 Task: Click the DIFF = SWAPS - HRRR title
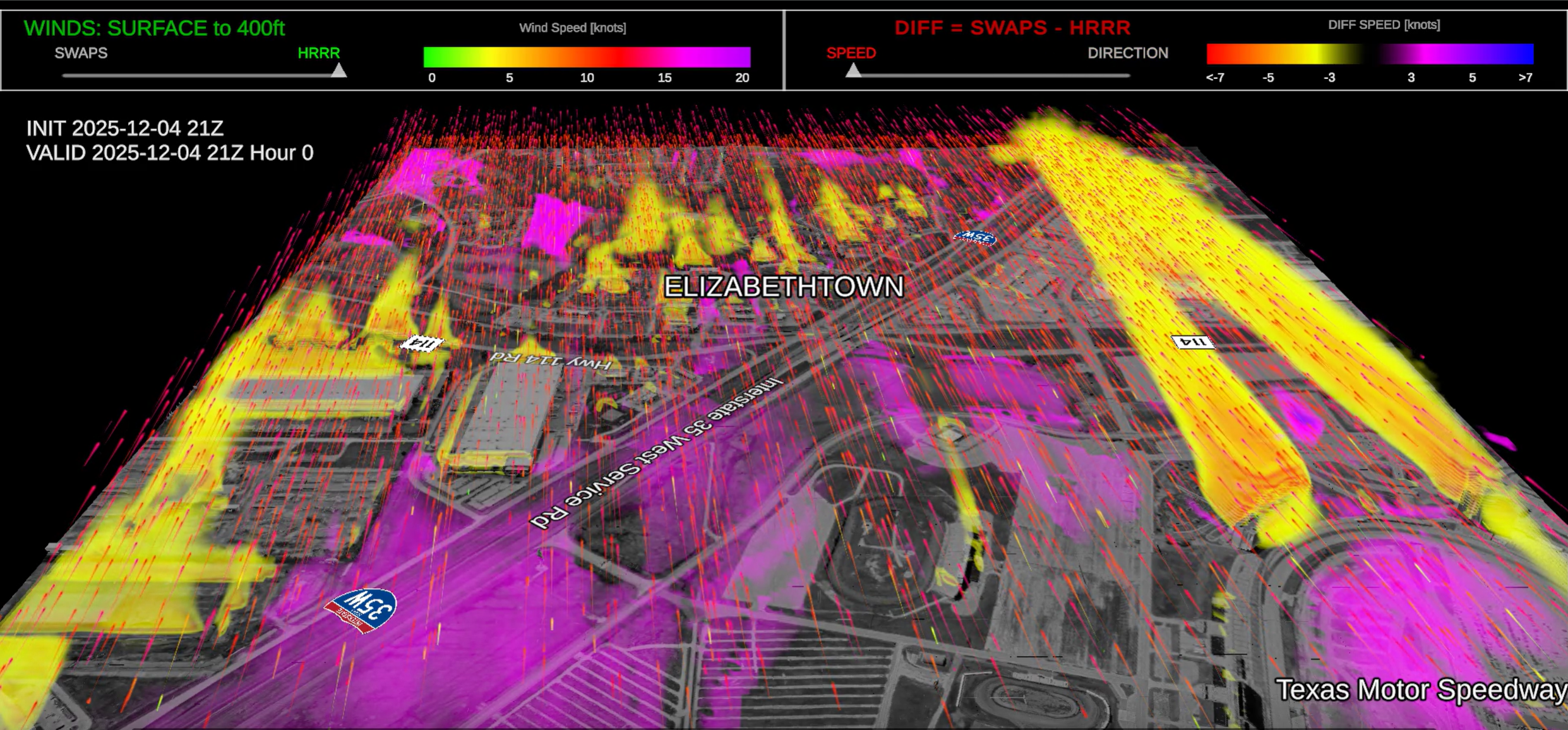point(1012,28)
